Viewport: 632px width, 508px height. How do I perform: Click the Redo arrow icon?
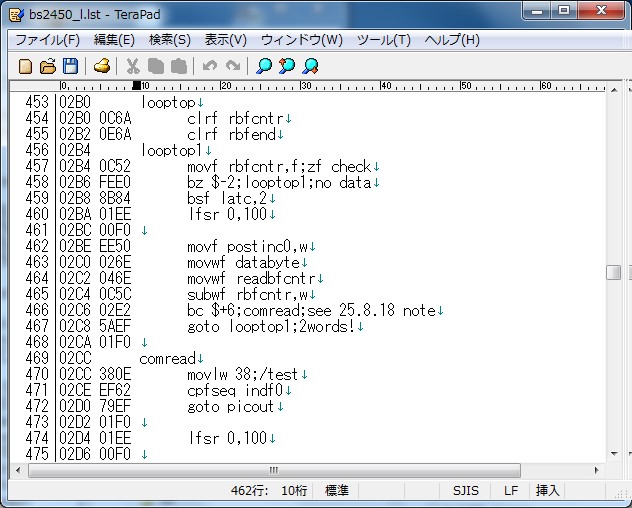233,66
